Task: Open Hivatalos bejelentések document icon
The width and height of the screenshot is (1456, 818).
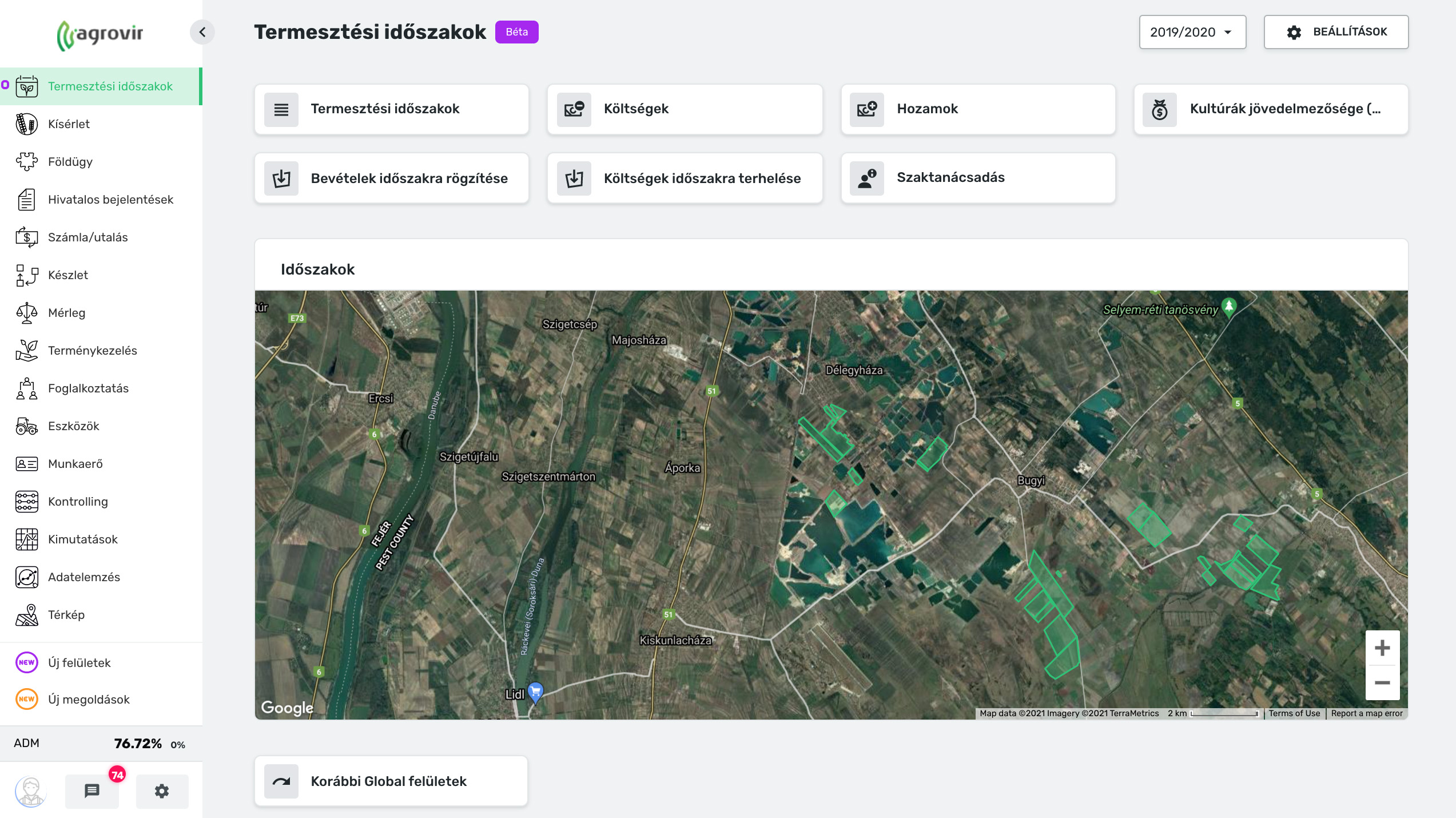Action: (x=27, y=200)
